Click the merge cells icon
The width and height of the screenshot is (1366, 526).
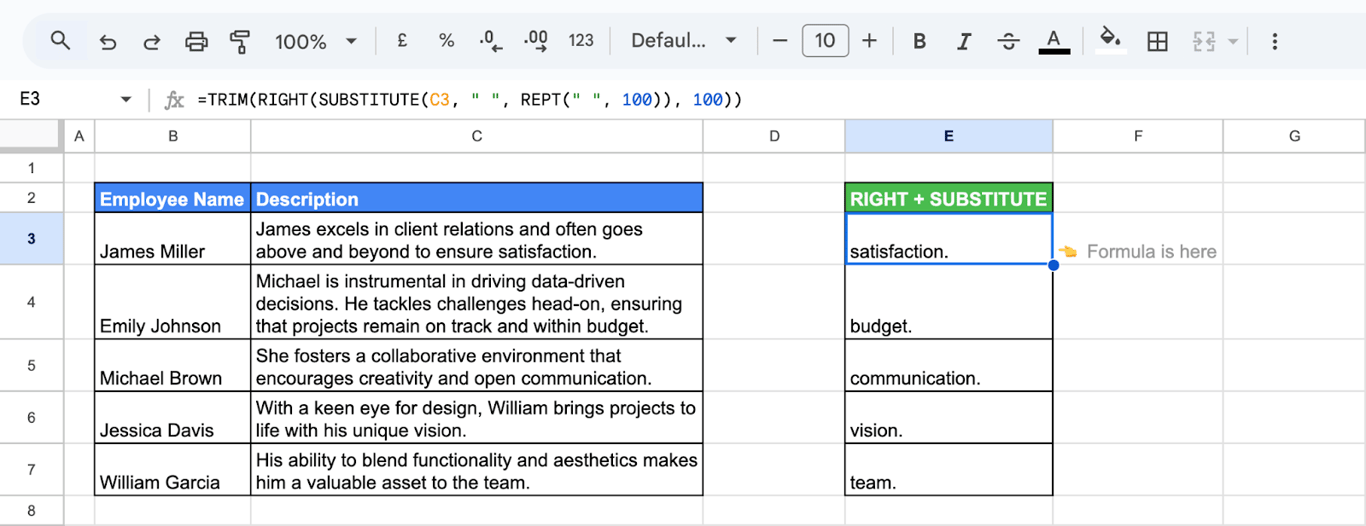point(1204,41)
